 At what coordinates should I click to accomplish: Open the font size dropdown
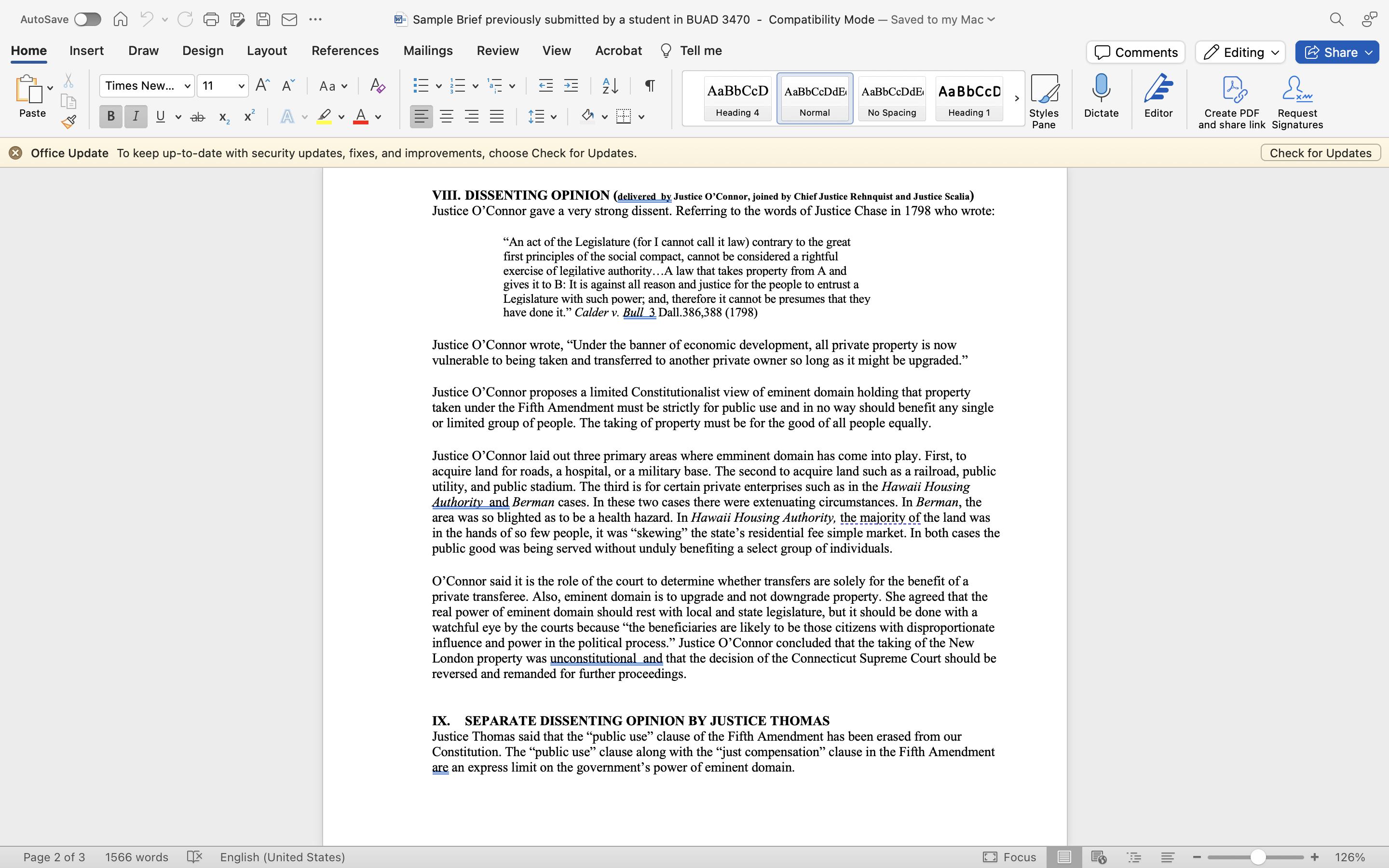[x=242, y=85]
